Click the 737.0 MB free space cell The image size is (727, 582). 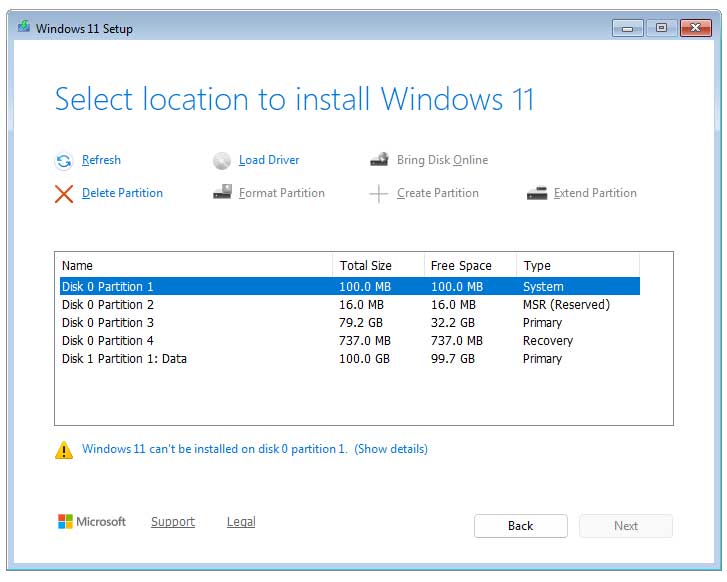457,341
